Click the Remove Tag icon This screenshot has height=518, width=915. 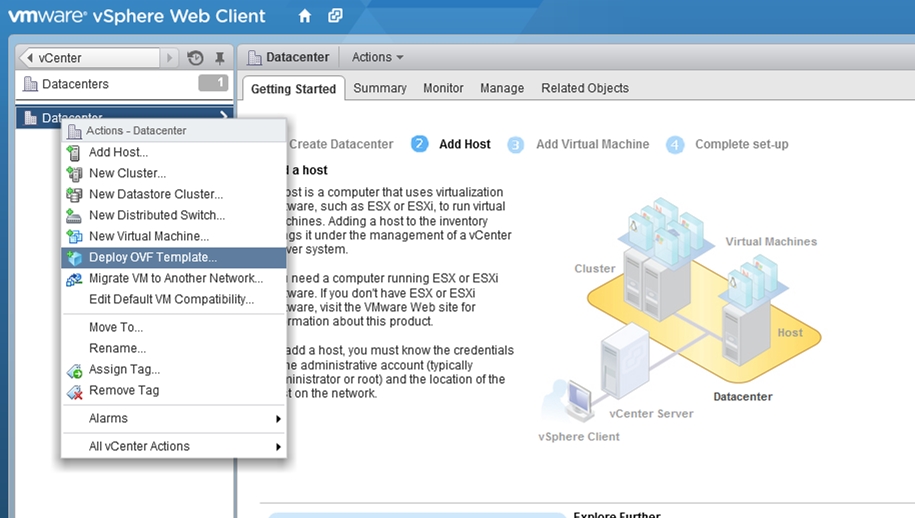74,391
